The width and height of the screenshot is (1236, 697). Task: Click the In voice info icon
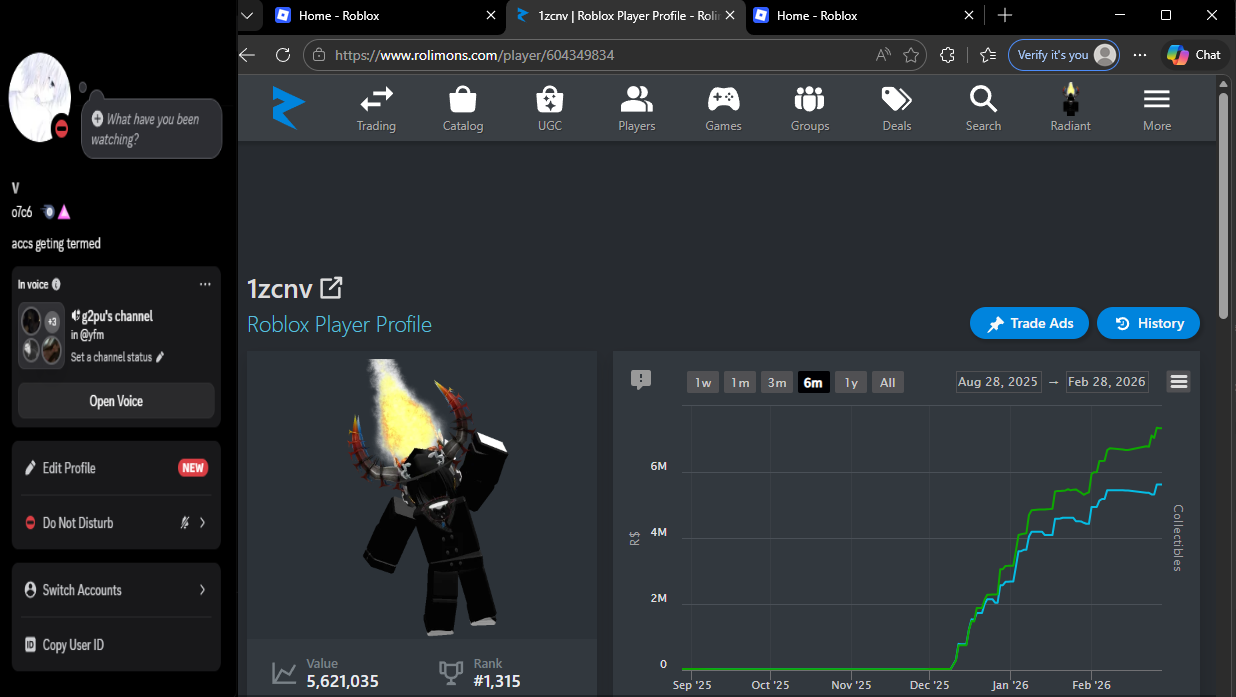click(x=56, y=285)
